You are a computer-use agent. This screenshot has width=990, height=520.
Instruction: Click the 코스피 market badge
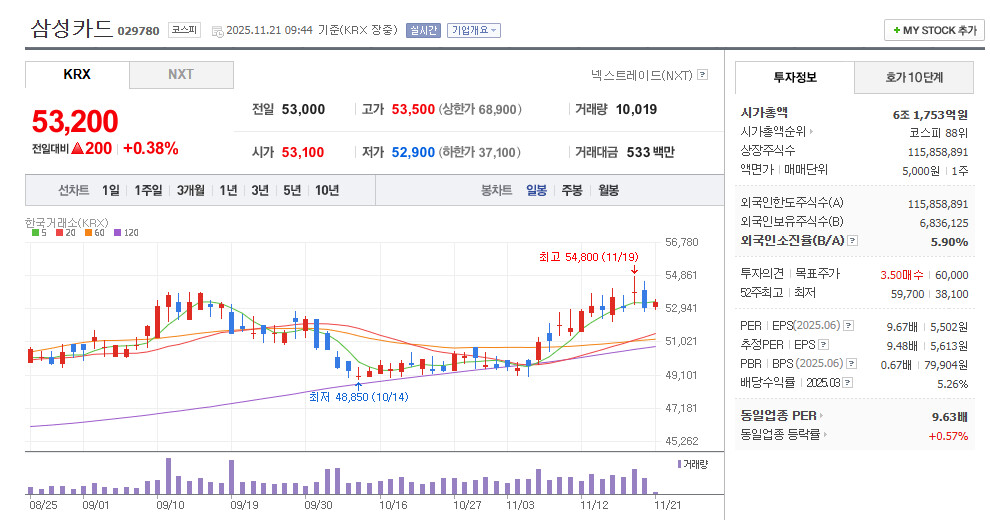[x=184, y=30]
